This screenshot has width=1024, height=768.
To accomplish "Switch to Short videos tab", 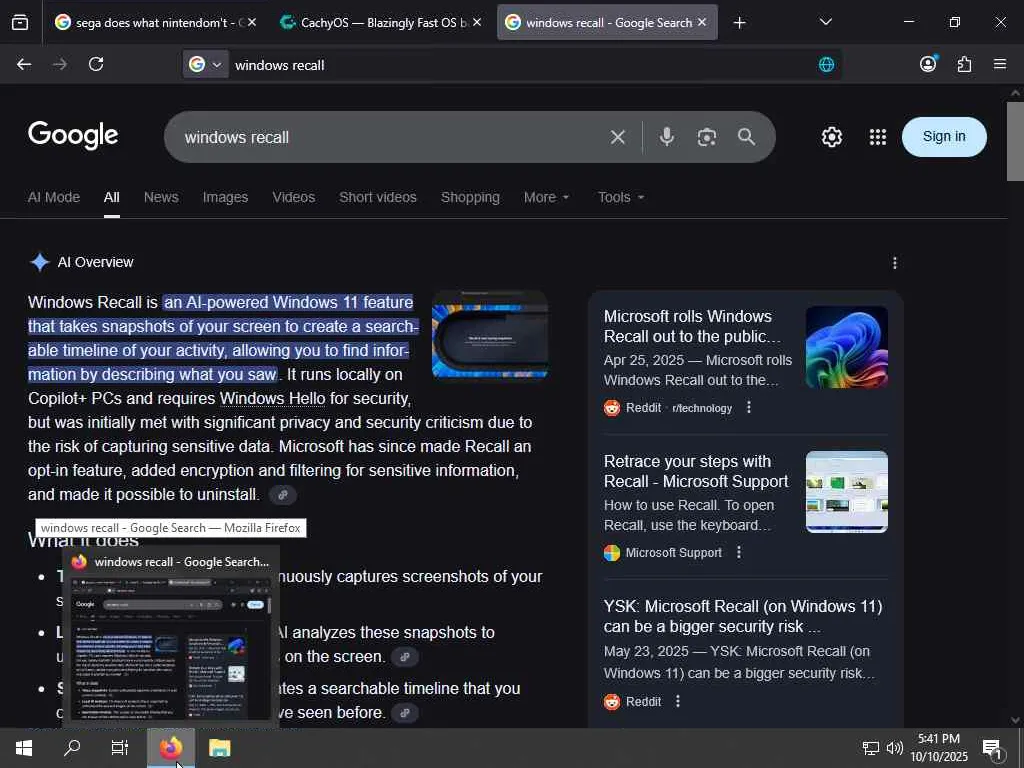I will point(377,197).
